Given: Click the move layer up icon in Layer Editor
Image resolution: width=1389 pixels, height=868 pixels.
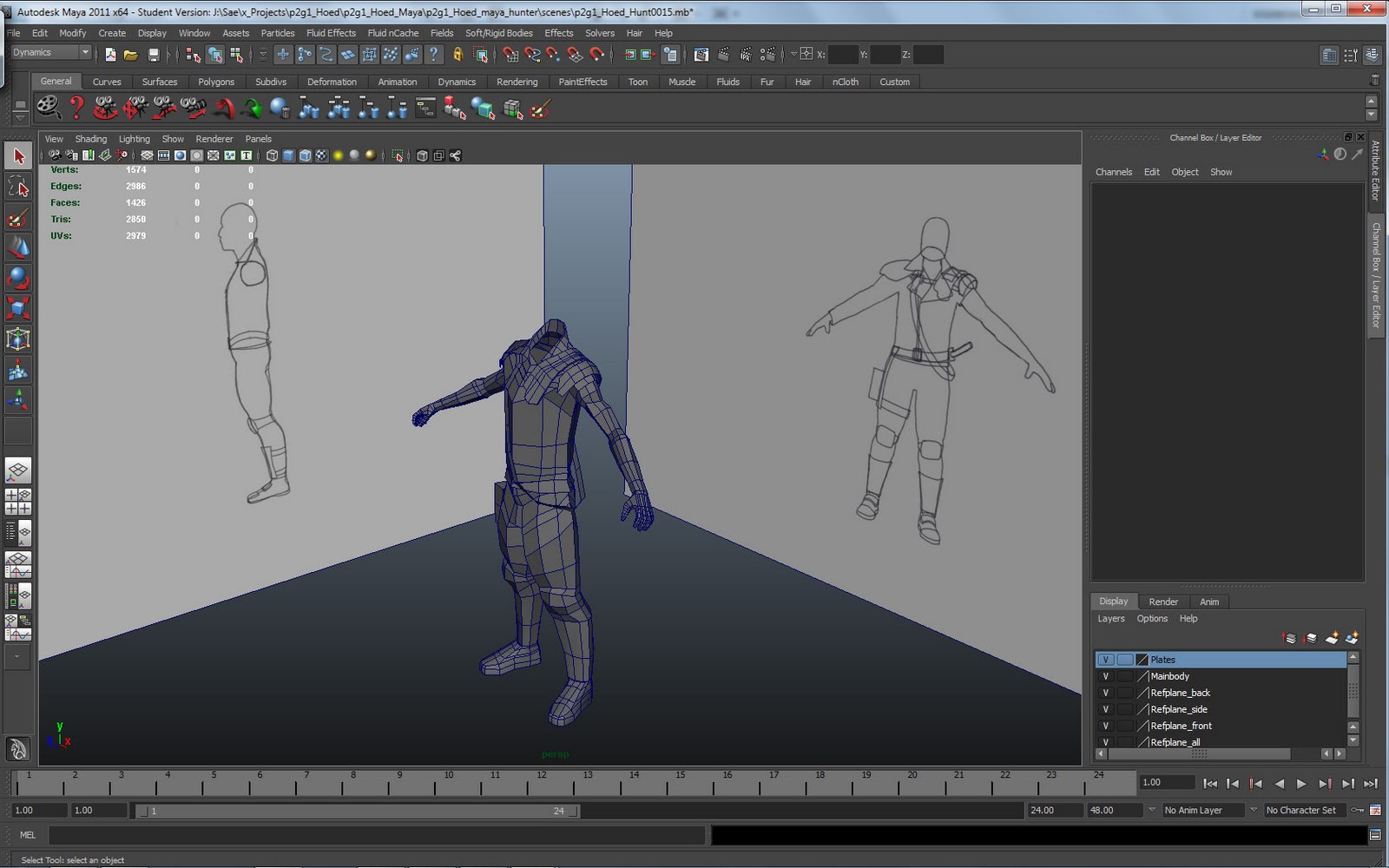Looking at the screenshot, I should click(1287, 637).
